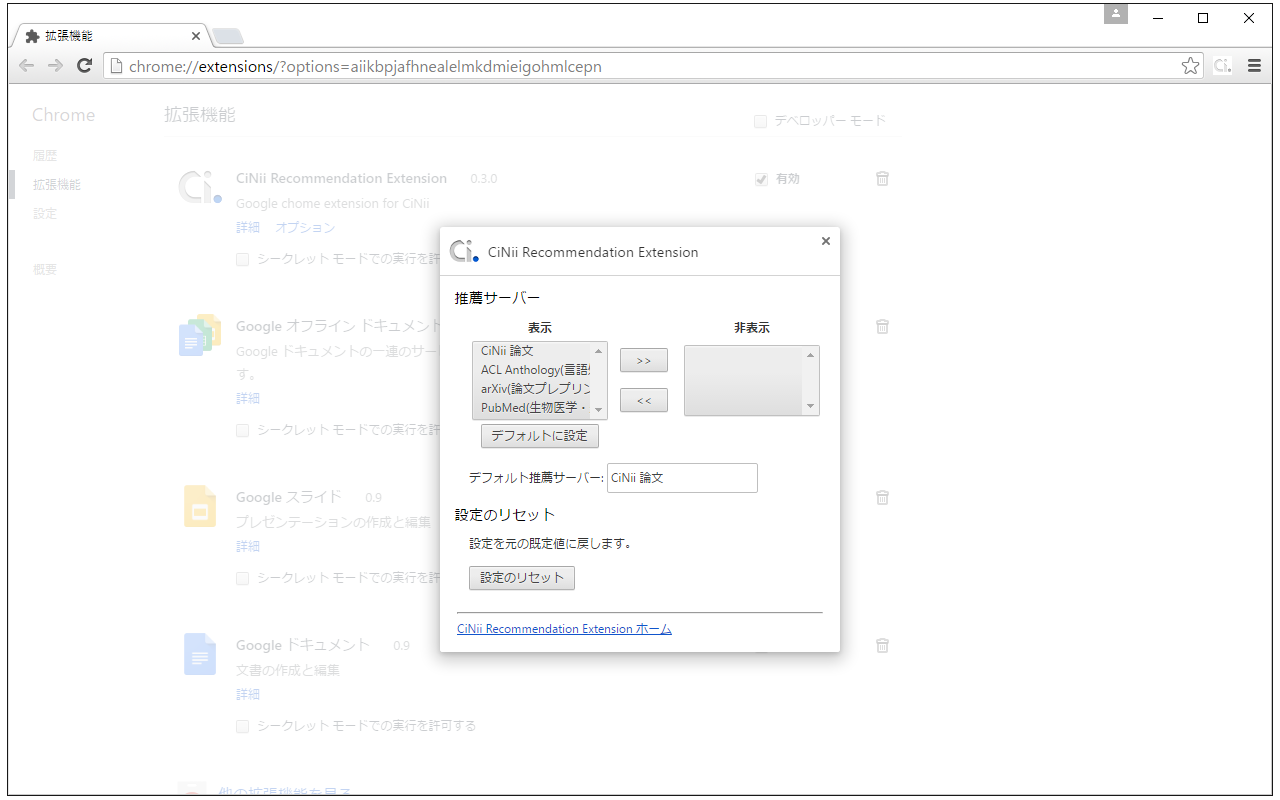Click the up arrow of the 非表示 list's scrollbar
The height and width of the screenshot is (800, 1280).
point(811,355)
